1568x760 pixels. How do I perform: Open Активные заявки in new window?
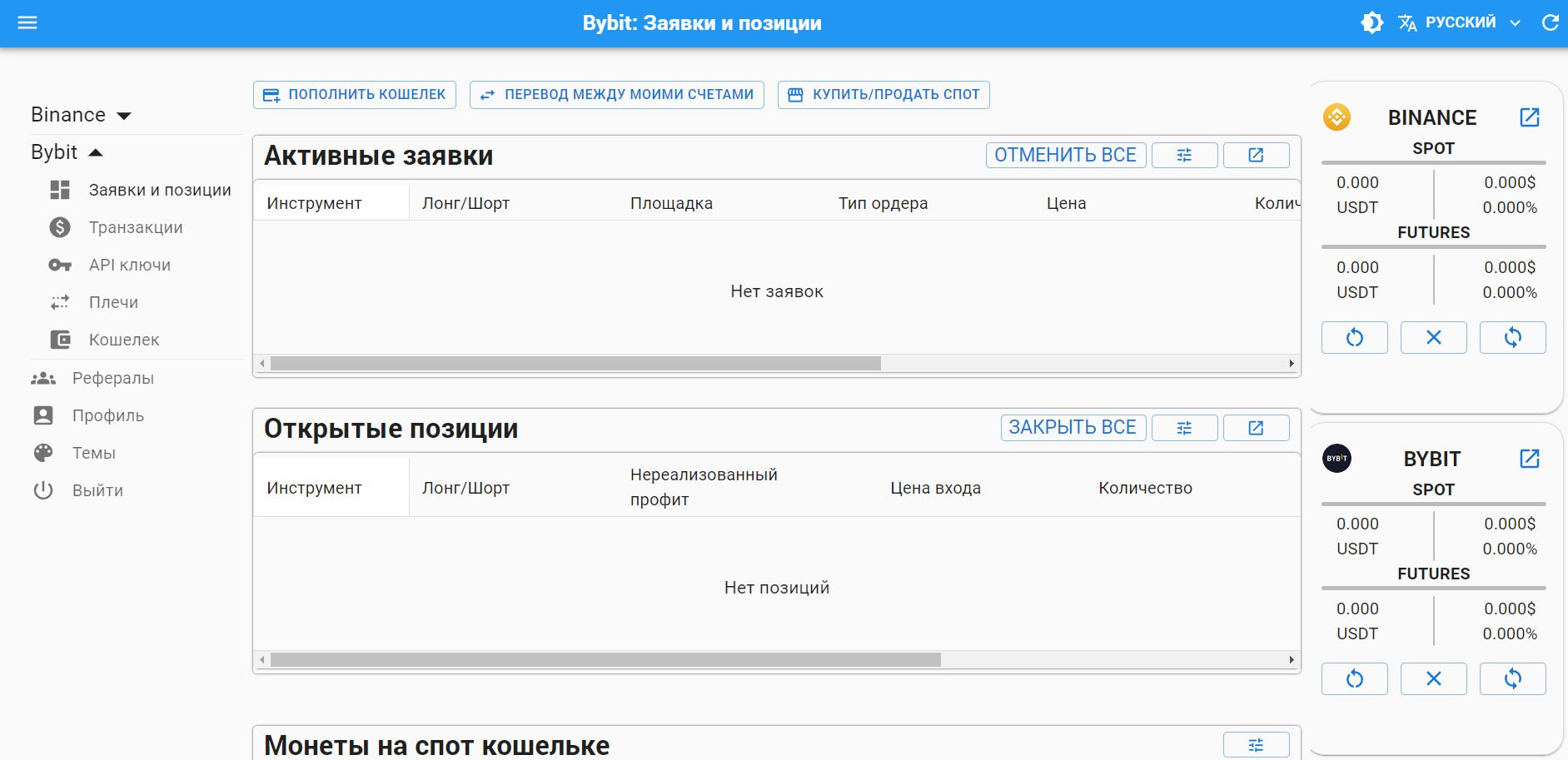pos(1256,155)
